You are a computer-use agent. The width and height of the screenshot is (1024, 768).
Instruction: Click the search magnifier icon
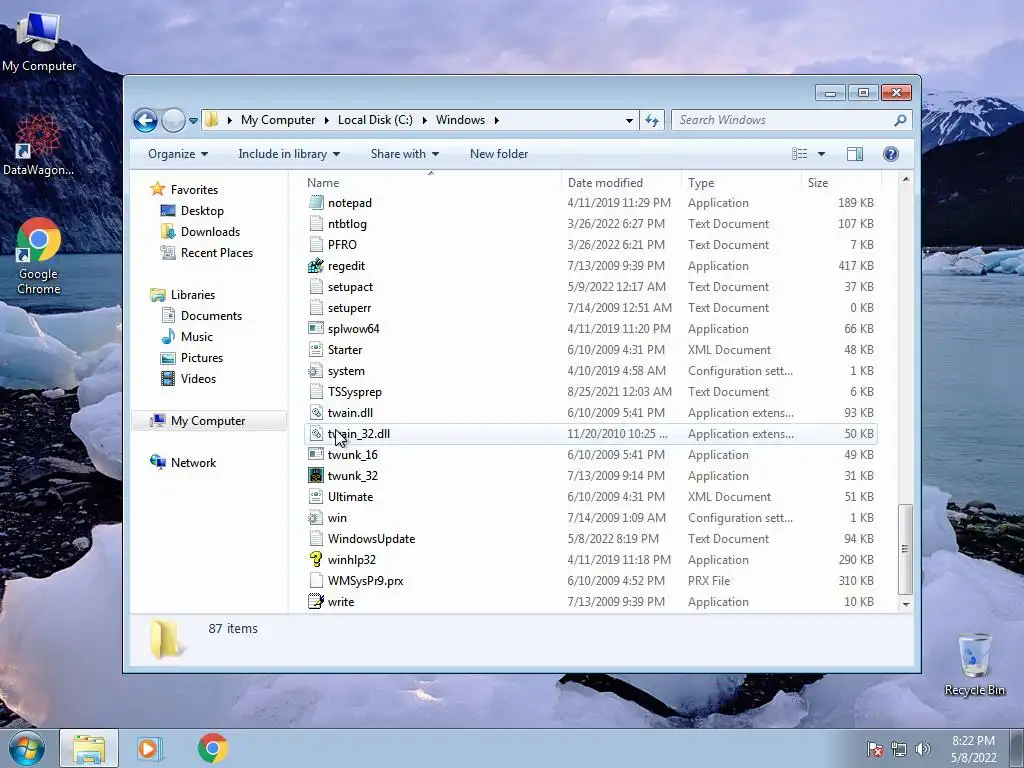(x=901, y=120)
